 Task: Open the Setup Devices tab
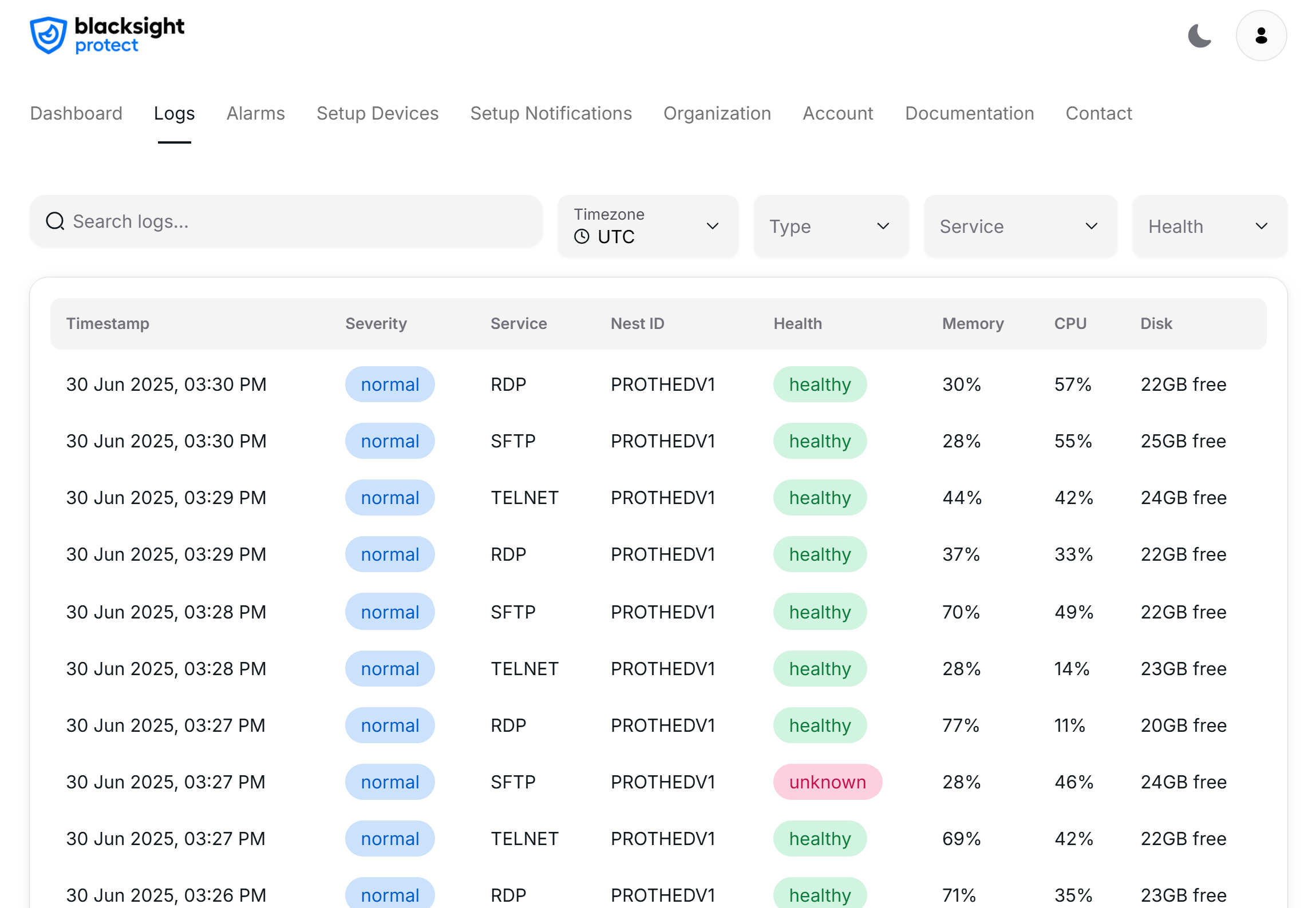tap(377, 113)
